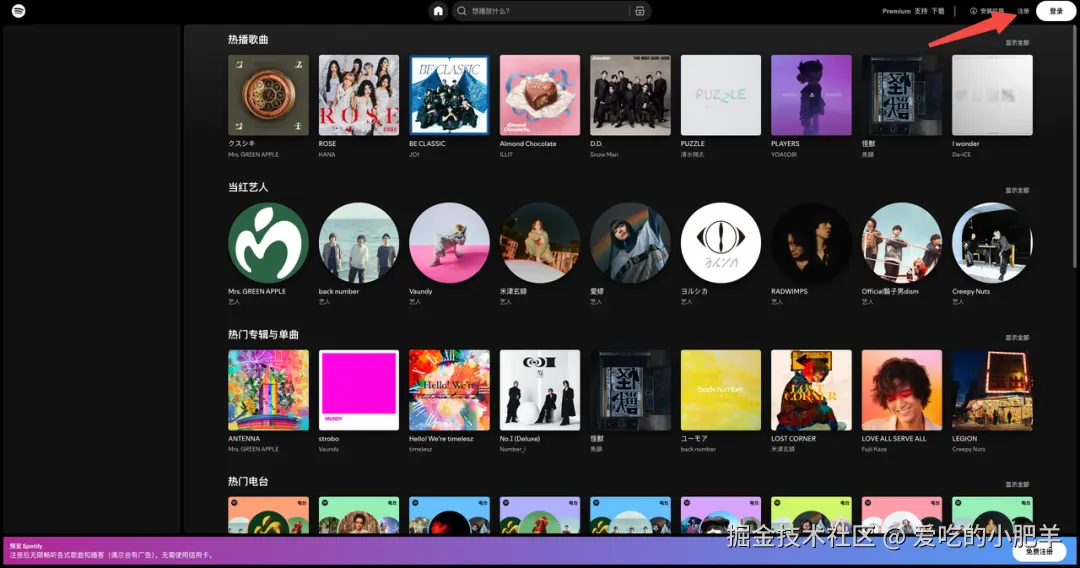Open RADWIMPS artist photo
The height and width of the screenshot is (568, 1080).
[x=811, y=242]
